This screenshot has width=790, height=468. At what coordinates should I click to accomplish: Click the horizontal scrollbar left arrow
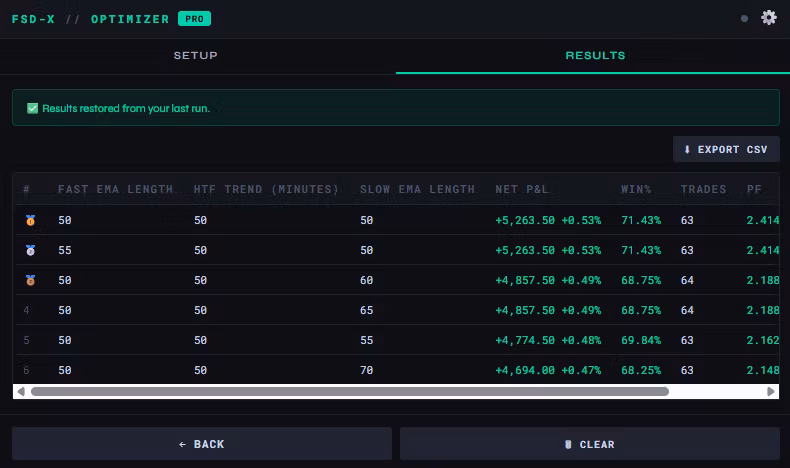21,392
